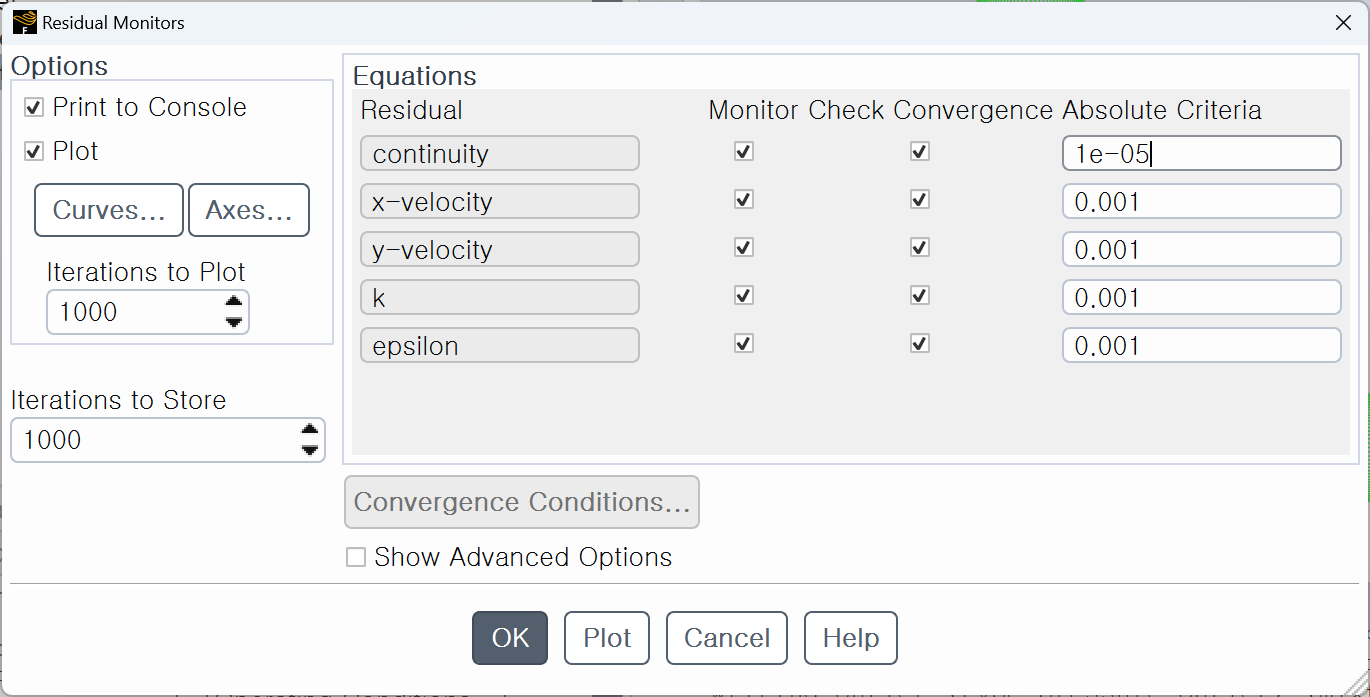1370x697 pixels.
Task: Increase Iterations to Plot with up arrow
Action: pyautogui.click(x=234, y=302)
